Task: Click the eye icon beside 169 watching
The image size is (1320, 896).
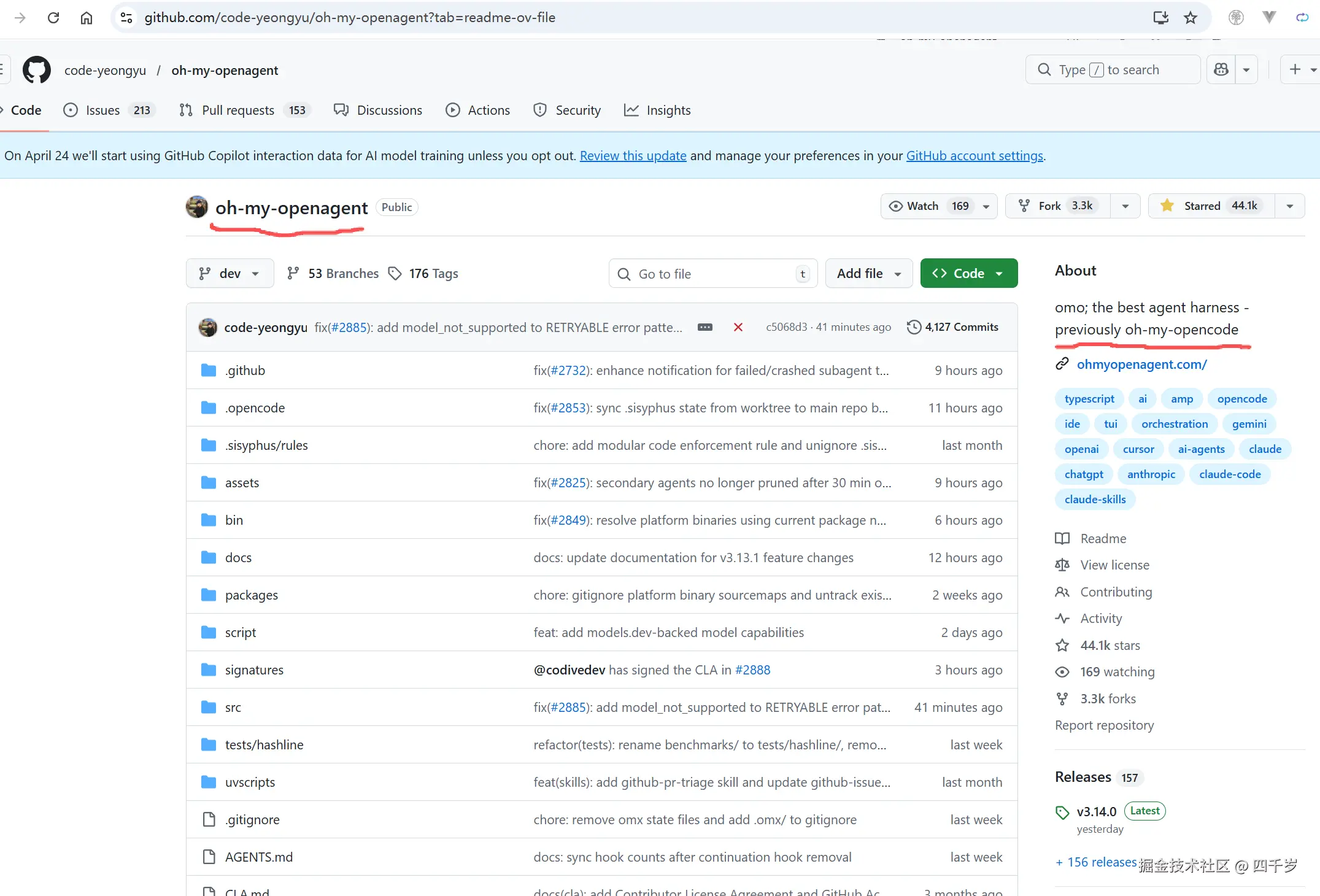Action: tap(1062, 672)
